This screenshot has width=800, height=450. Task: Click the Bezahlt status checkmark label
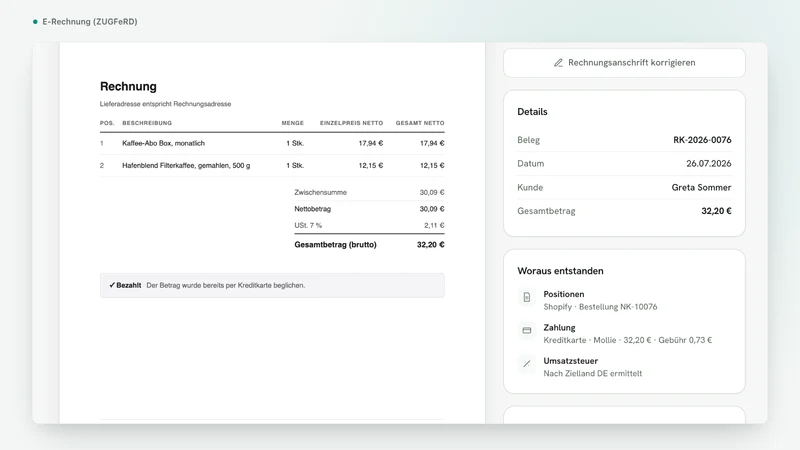[125, 285]
